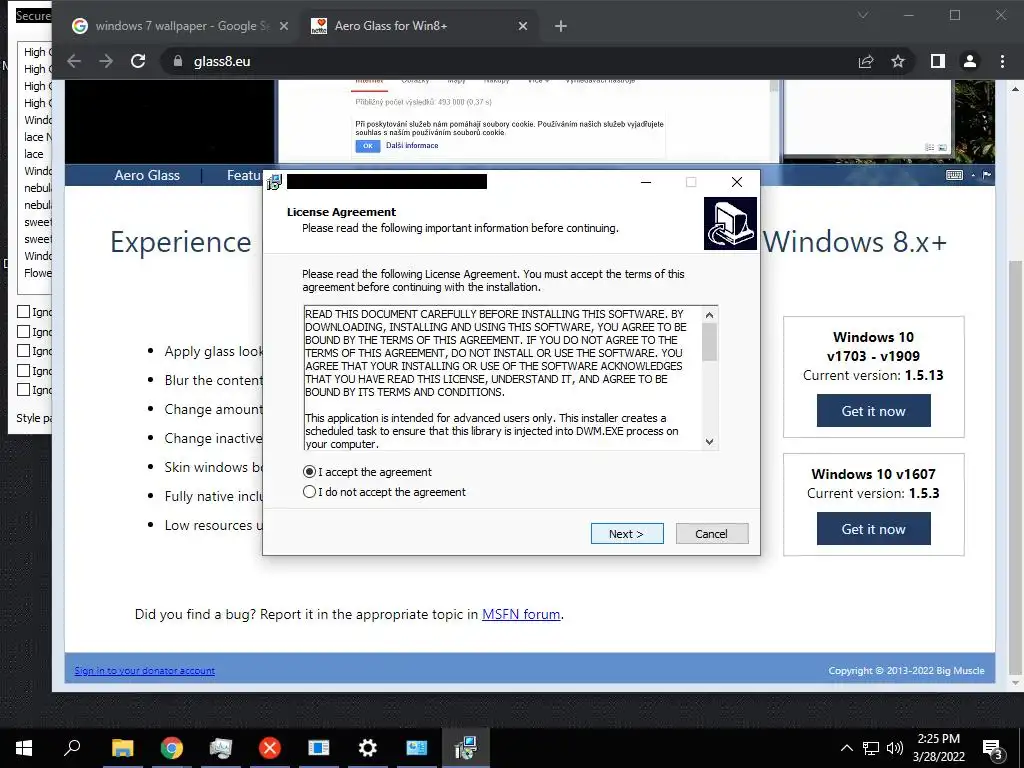Open taskbar search magnifier
Screen dimensions: 1024x768
click(x=72, y=747)
